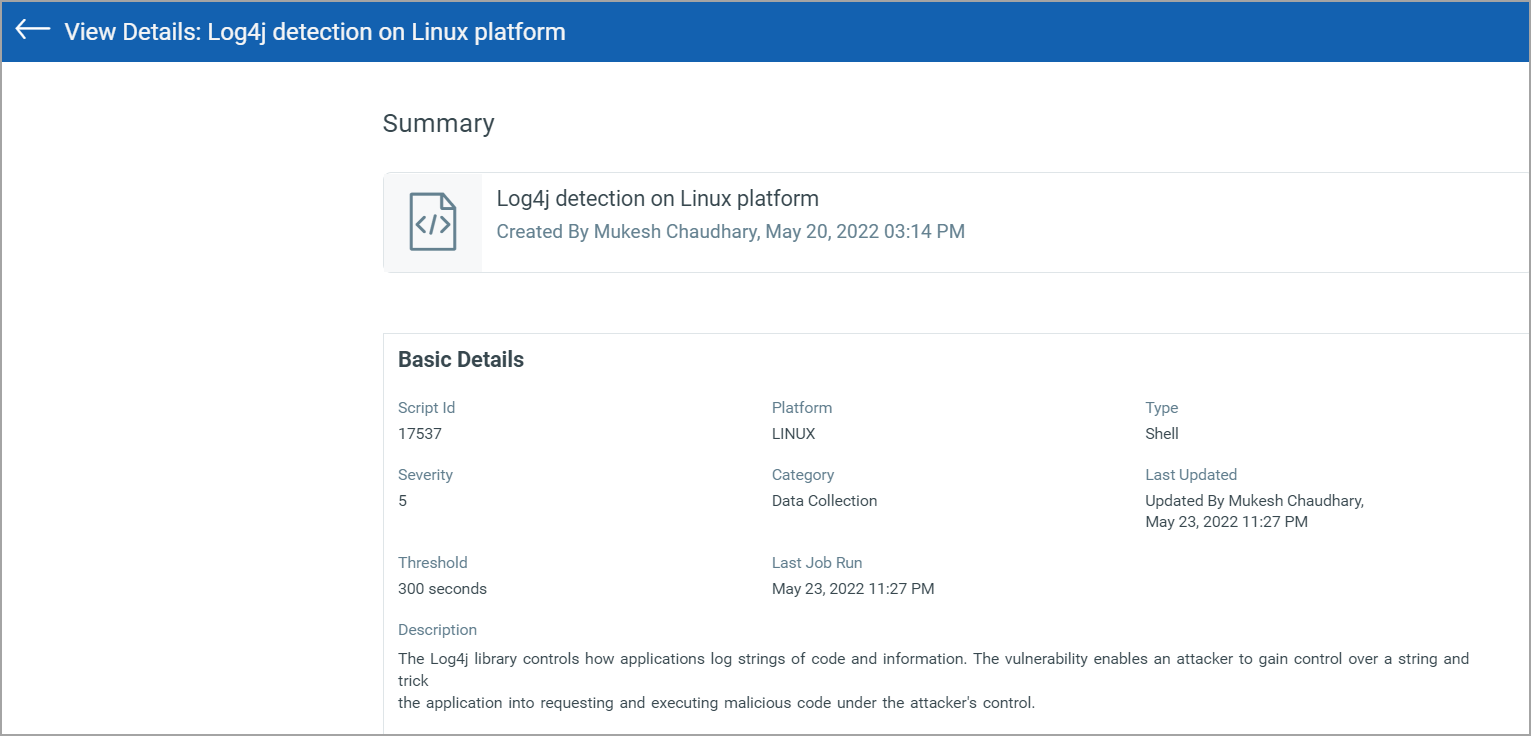
Task: Click the View Details page title
Action: (x=315, y=32)
